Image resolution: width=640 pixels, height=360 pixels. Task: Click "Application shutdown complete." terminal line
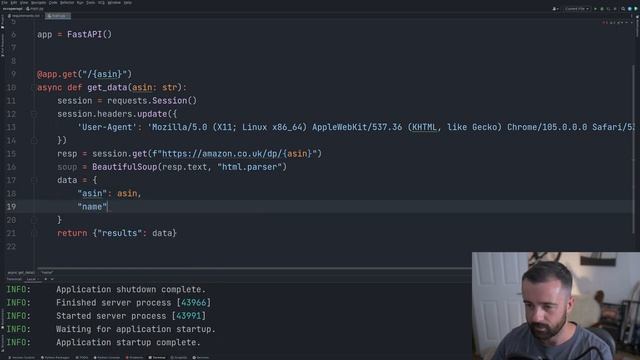(131, 289)
